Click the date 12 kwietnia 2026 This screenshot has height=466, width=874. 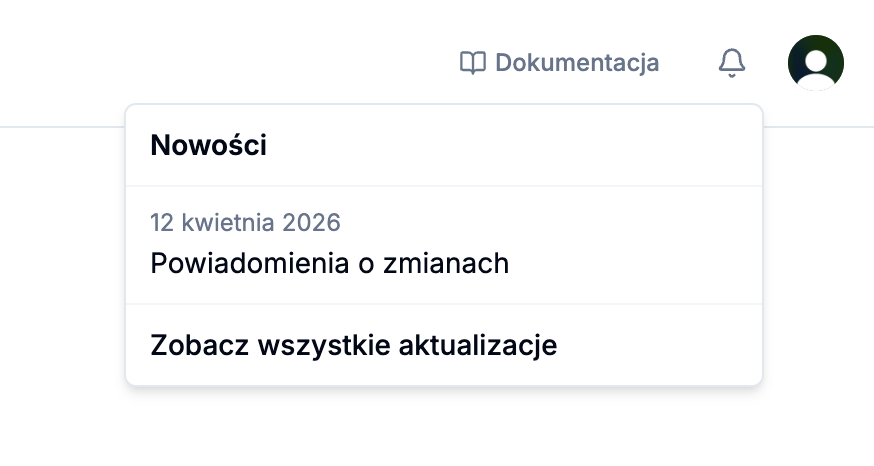click(x=245, y=222)
